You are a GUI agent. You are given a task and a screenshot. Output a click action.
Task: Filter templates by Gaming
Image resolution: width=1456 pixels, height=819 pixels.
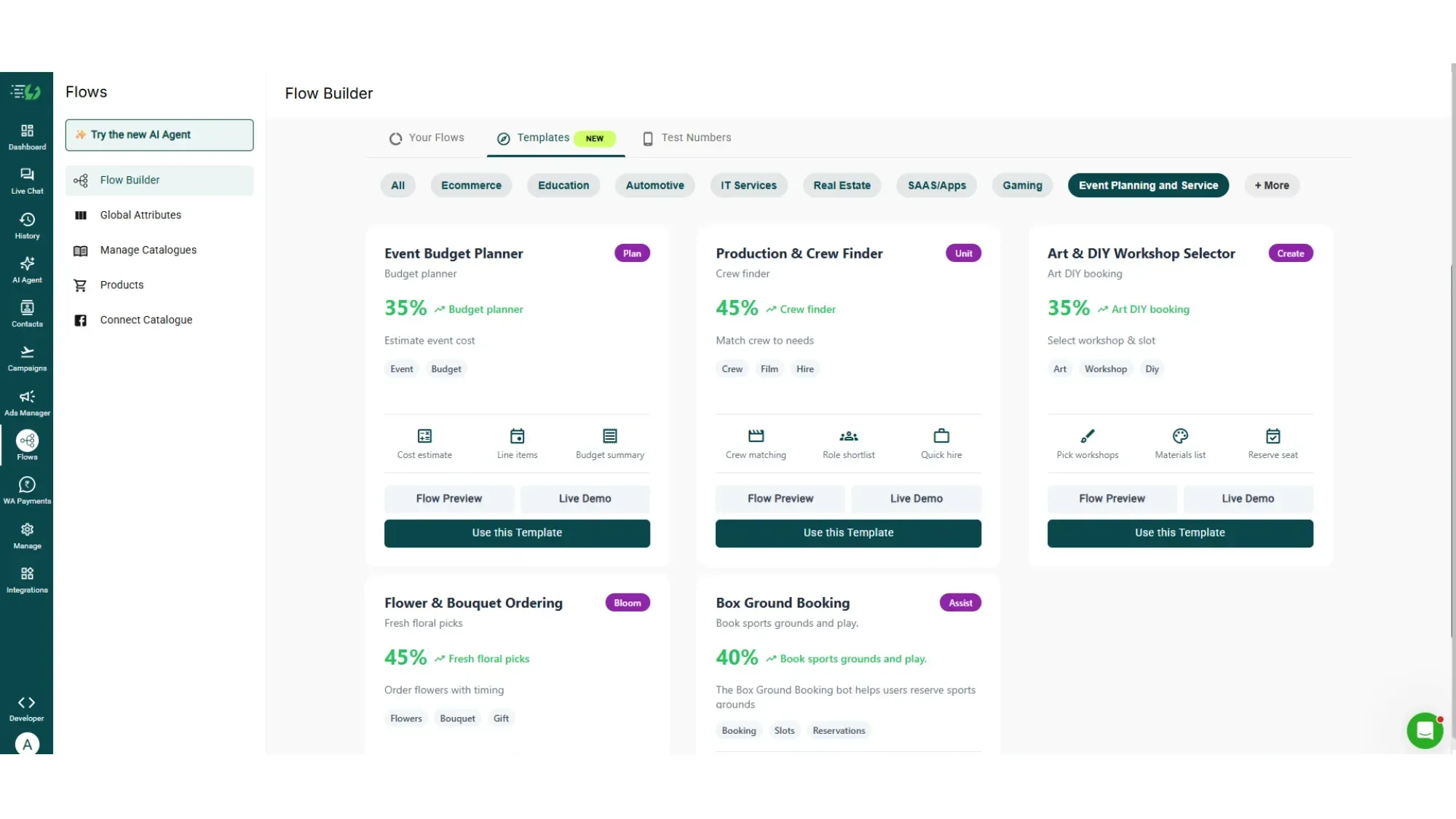1022,186
